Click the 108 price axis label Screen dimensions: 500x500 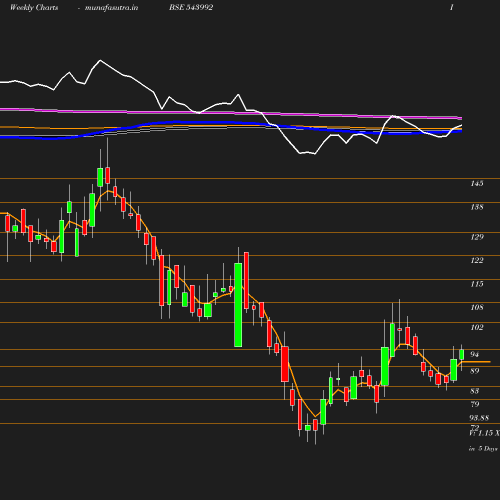(x=477, y=307)
